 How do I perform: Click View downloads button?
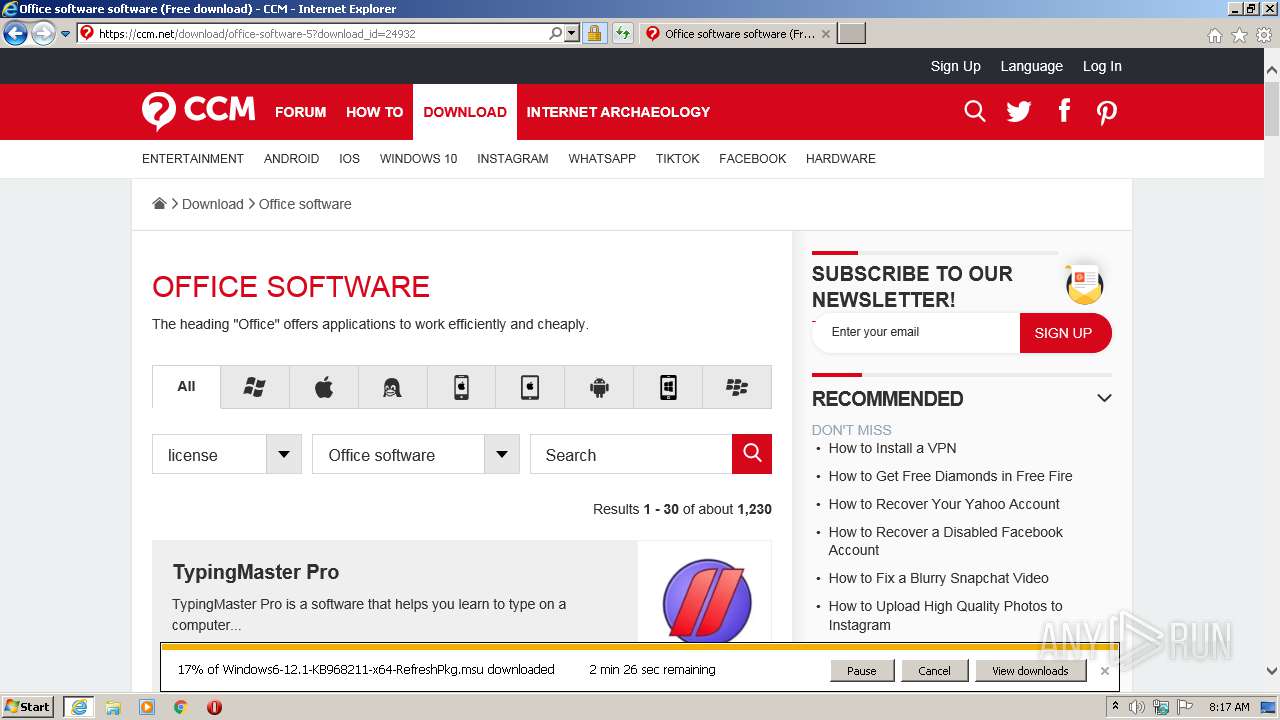coord(1030,670)
